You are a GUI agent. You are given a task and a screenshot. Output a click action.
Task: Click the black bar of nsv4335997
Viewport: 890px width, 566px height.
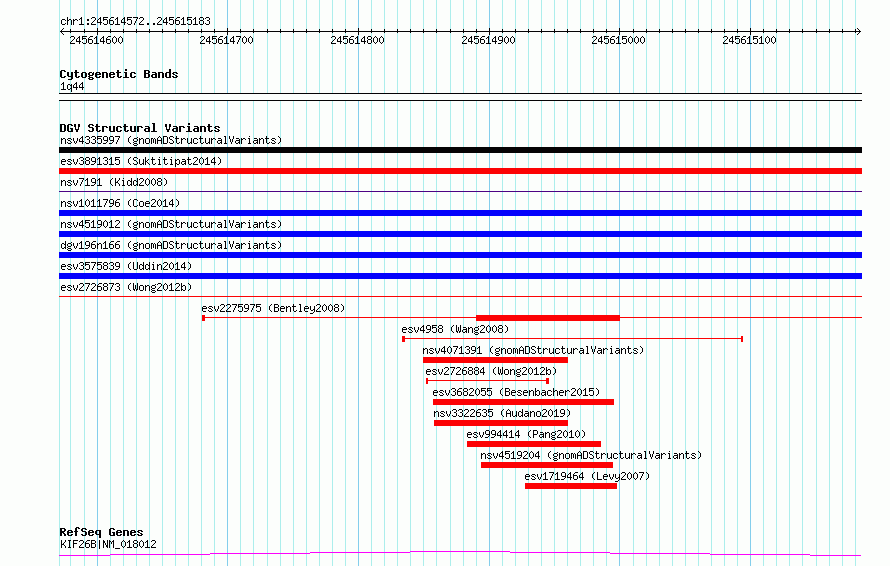click(460, 150)
